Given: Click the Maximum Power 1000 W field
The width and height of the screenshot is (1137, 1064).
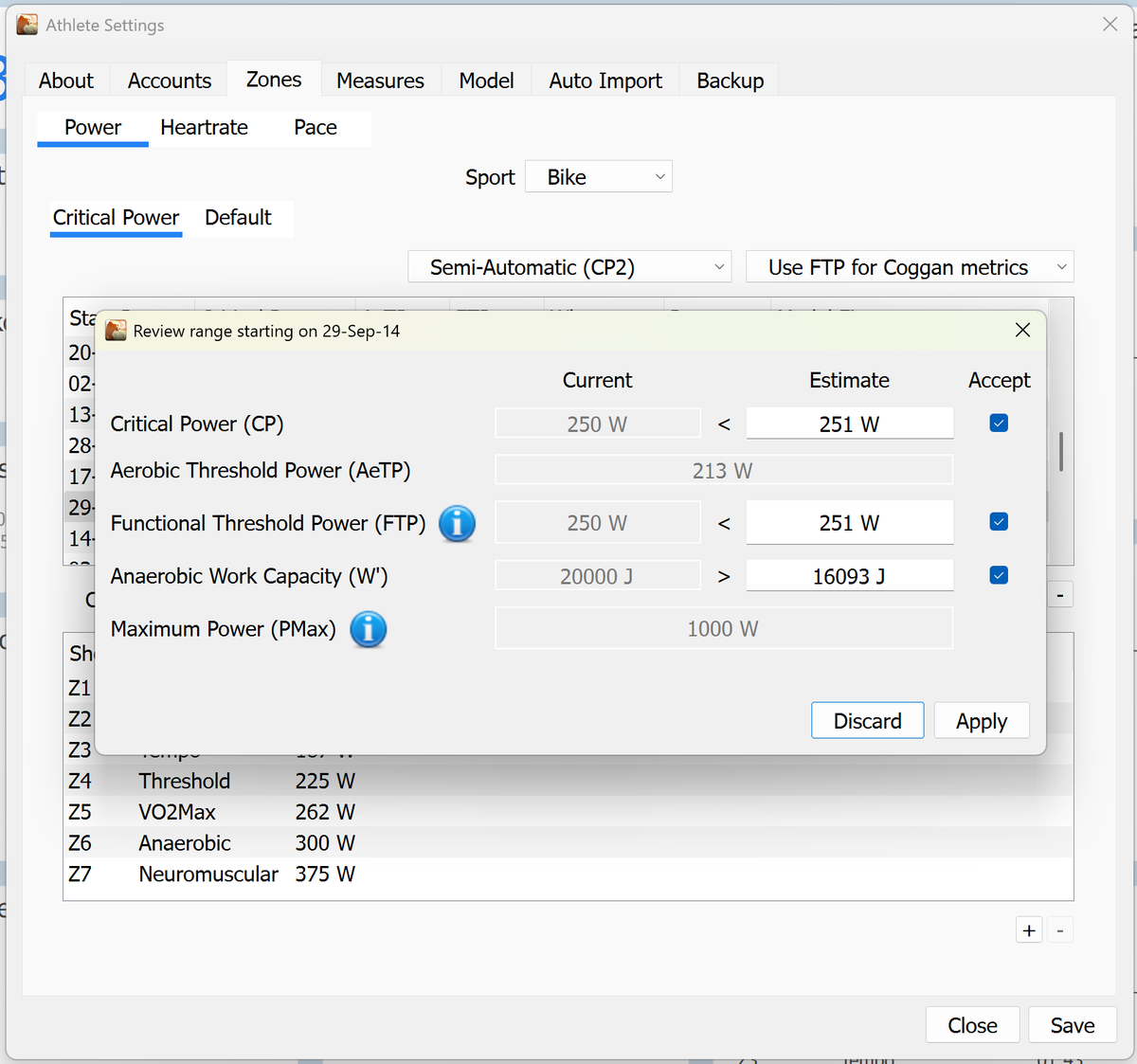Looking at the screenshot, I should point(724,628).
